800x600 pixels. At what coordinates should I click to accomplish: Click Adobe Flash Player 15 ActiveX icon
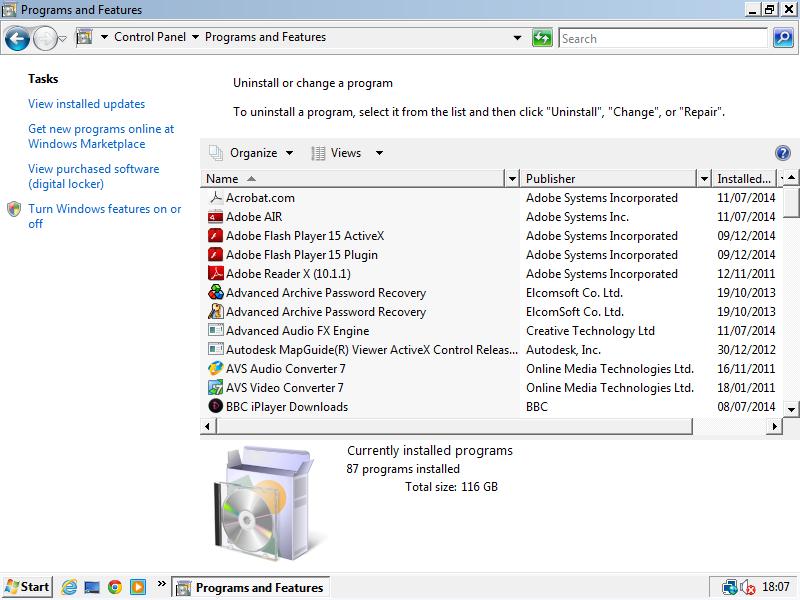(x=216, y=236)
